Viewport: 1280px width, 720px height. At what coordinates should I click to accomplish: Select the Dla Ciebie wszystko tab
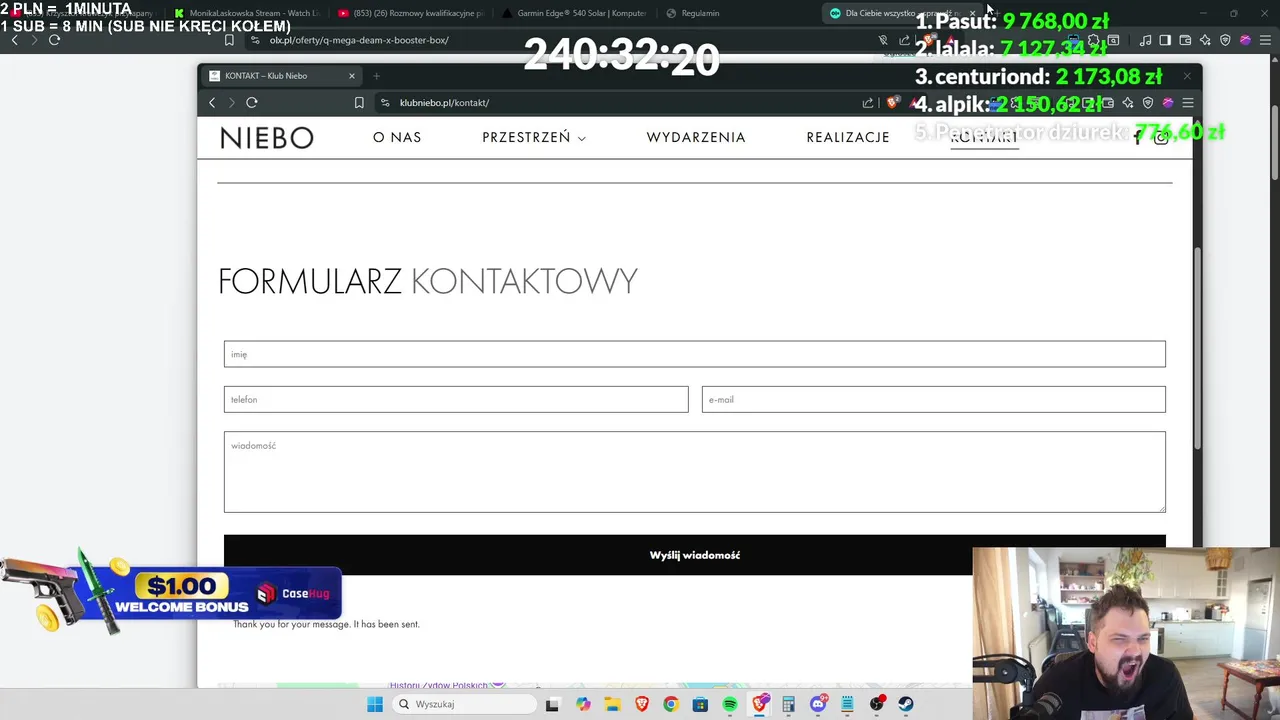[900, 13]
